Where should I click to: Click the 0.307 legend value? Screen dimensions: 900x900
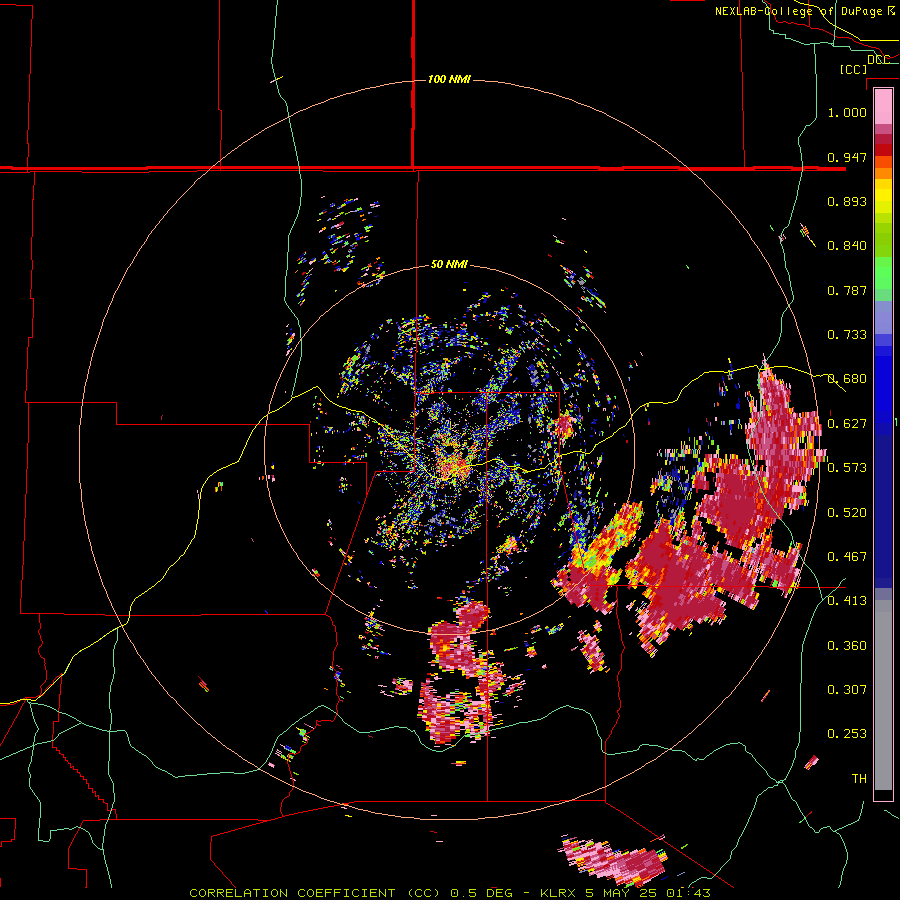click(847, 690)
